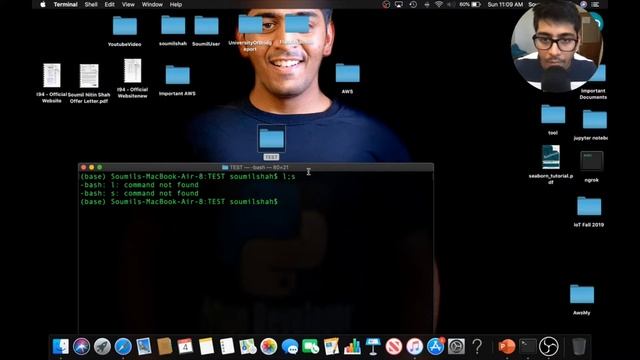Open PowerPoint from the dock
The width and height of the screenshot is (640, 360).
click(x=507, y=347)
